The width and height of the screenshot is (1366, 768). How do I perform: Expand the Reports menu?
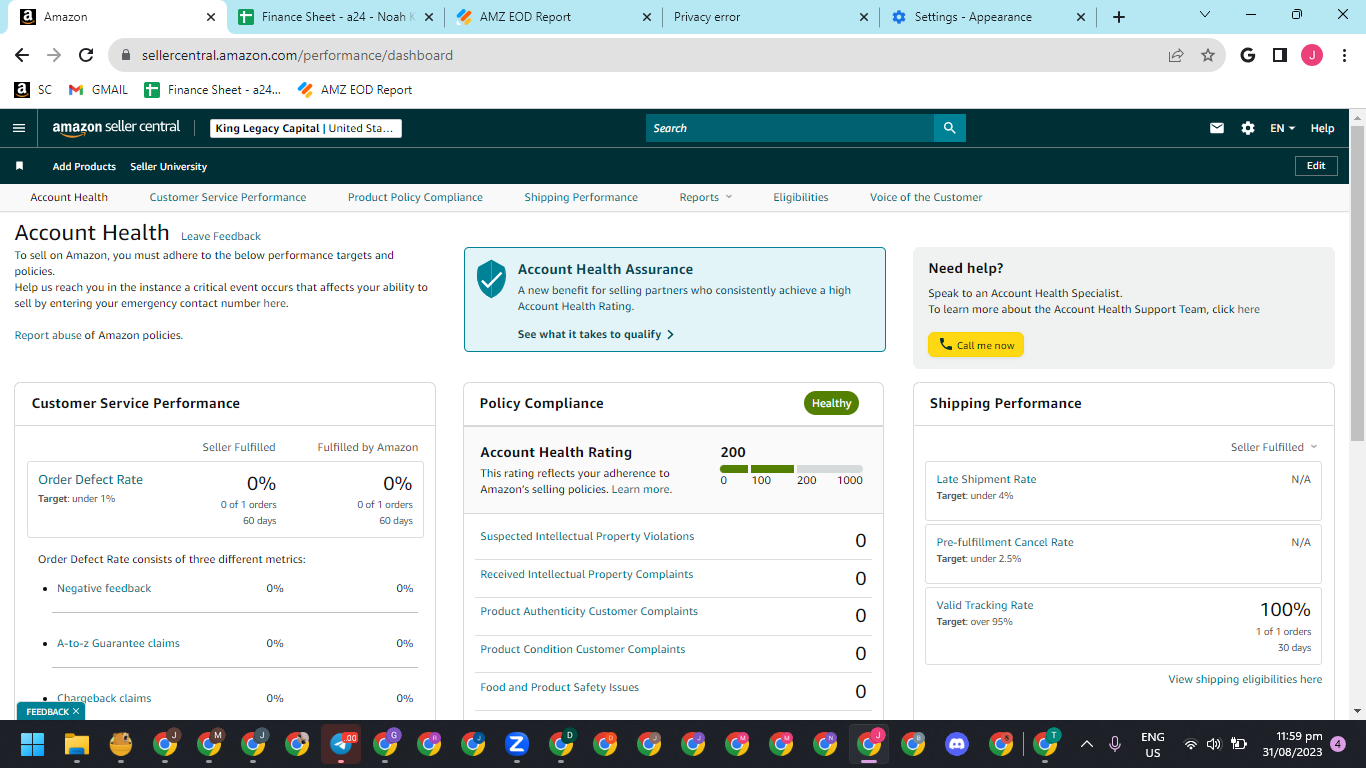coord(705,197)
